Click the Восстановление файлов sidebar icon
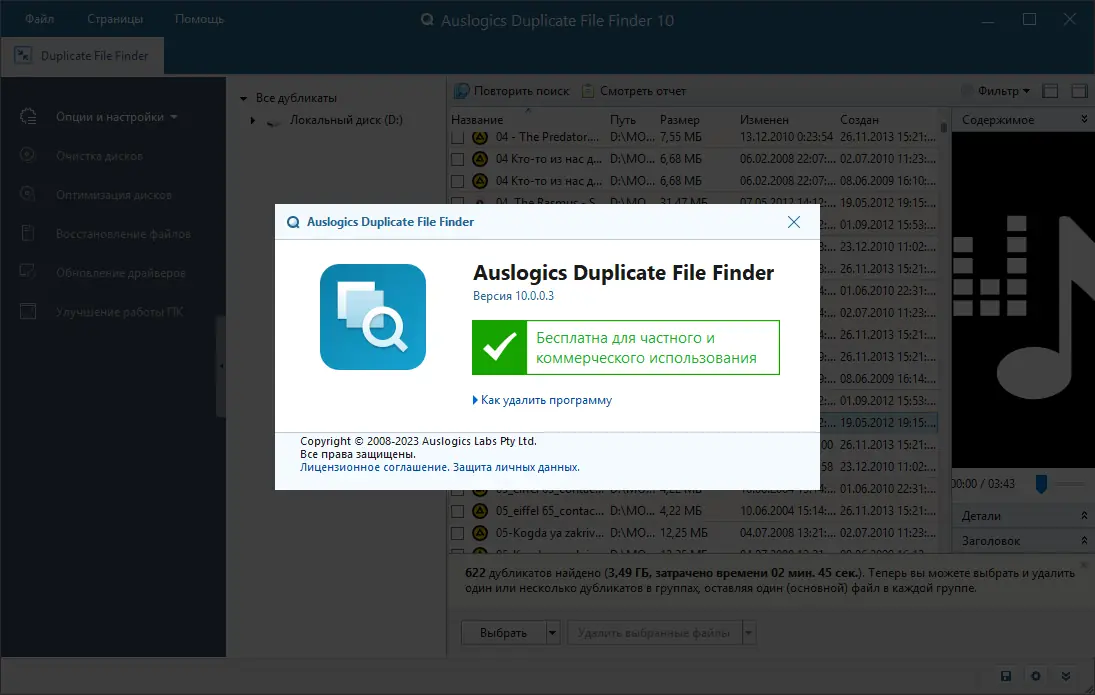Viewport: 1095px width, 695px height. 28,233
